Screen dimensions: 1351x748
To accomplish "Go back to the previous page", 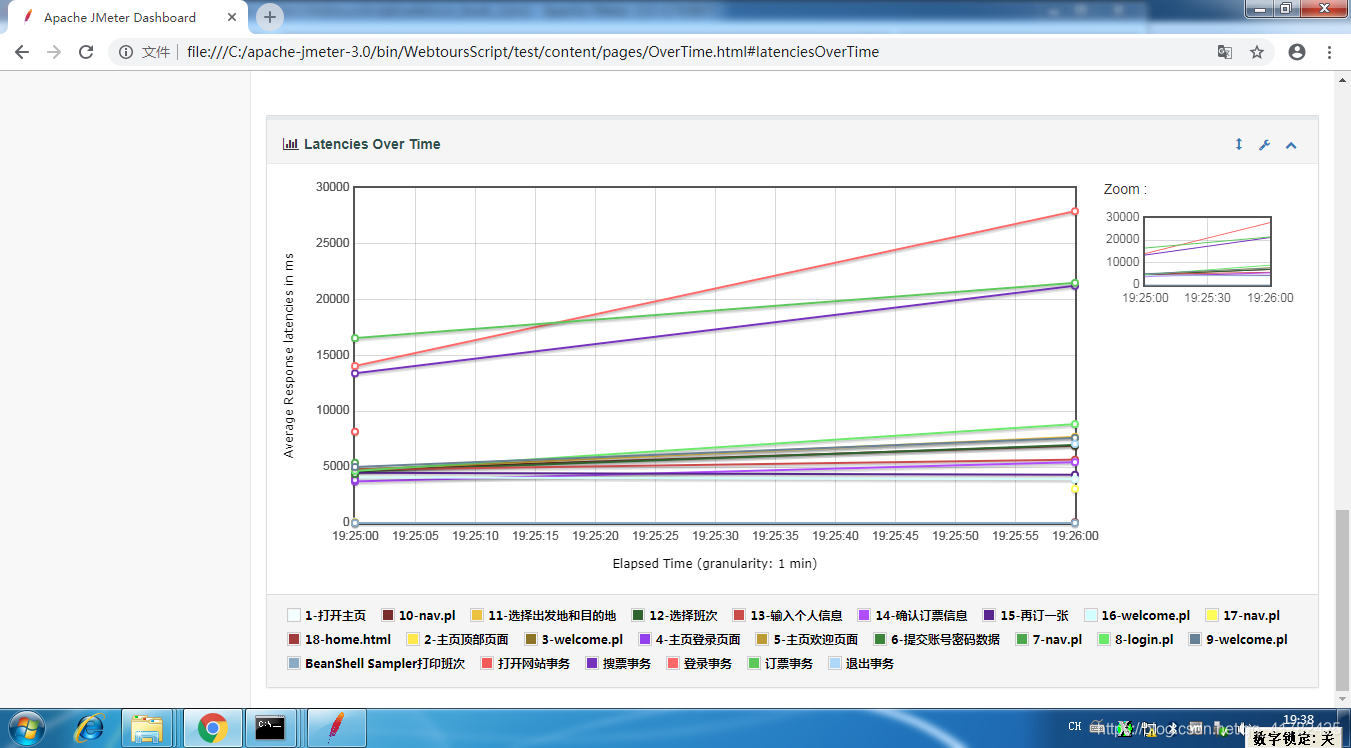I will coord(22,52).
